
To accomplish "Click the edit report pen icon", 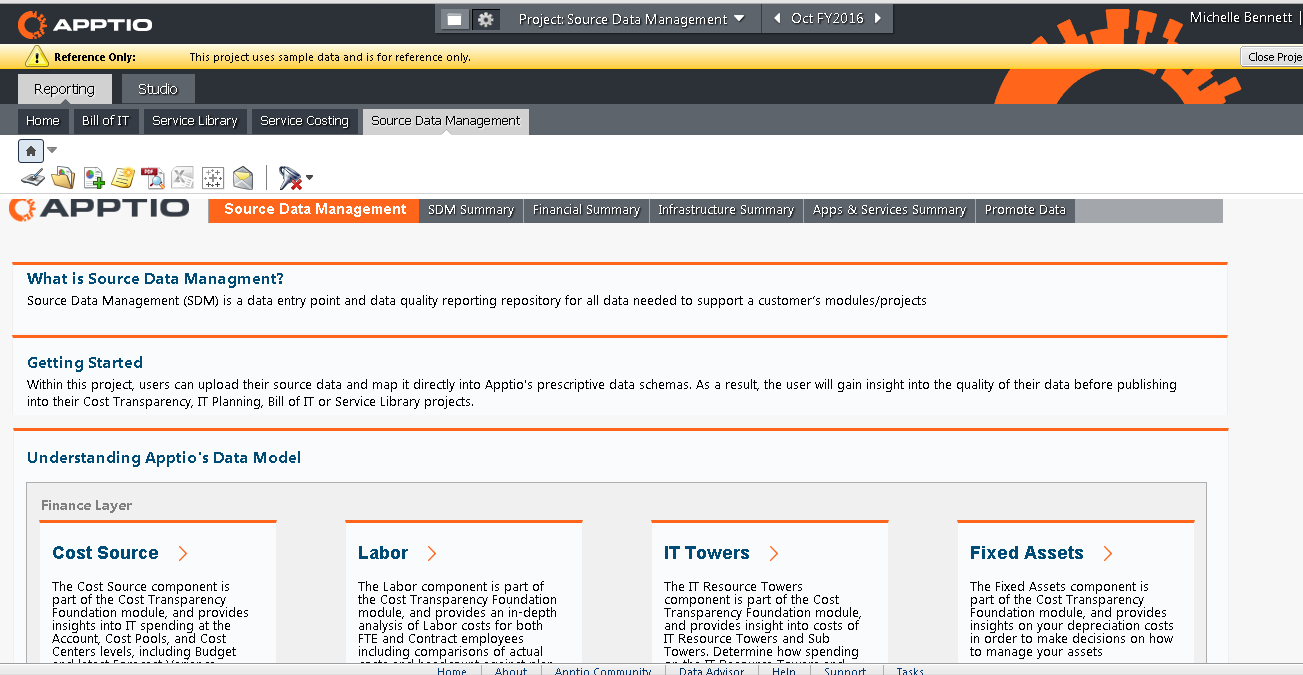I will (33, 178).
